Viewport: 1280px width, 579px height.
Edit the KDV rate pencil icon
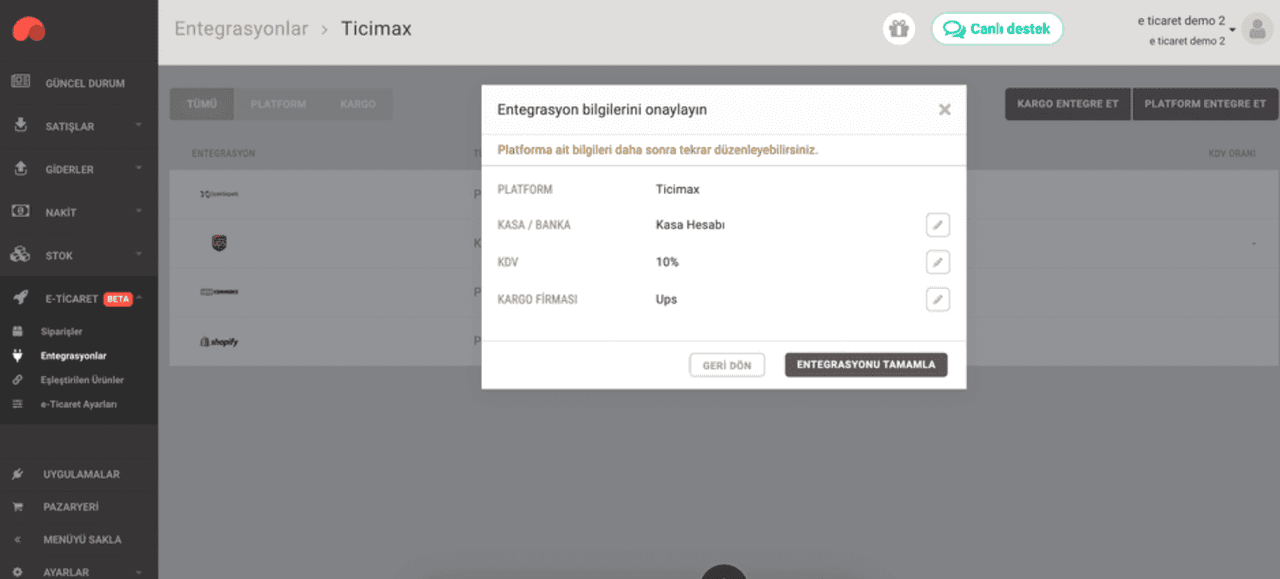click(x=937, y=262)
